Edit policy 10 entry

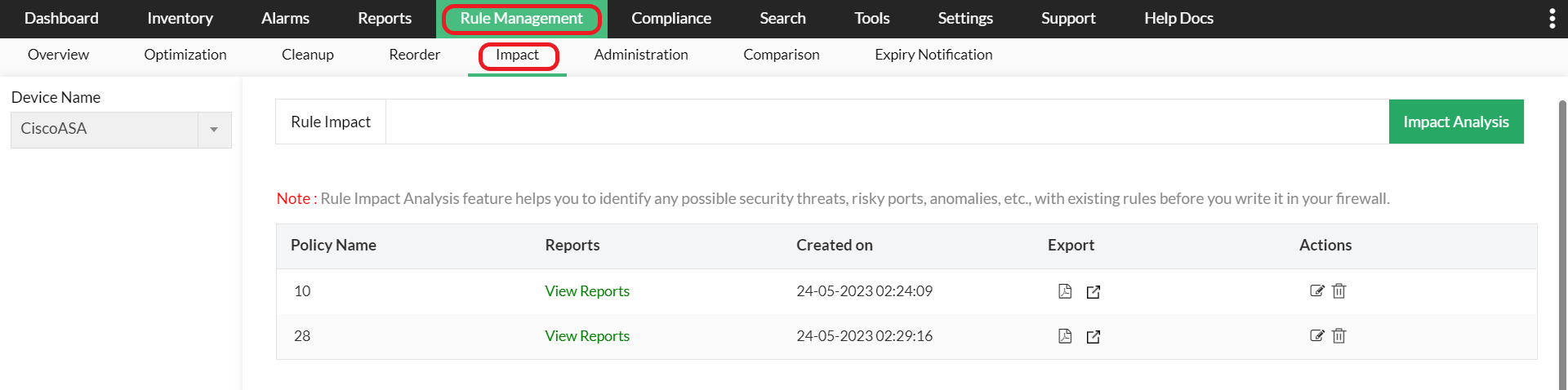tap(1316, 290)
